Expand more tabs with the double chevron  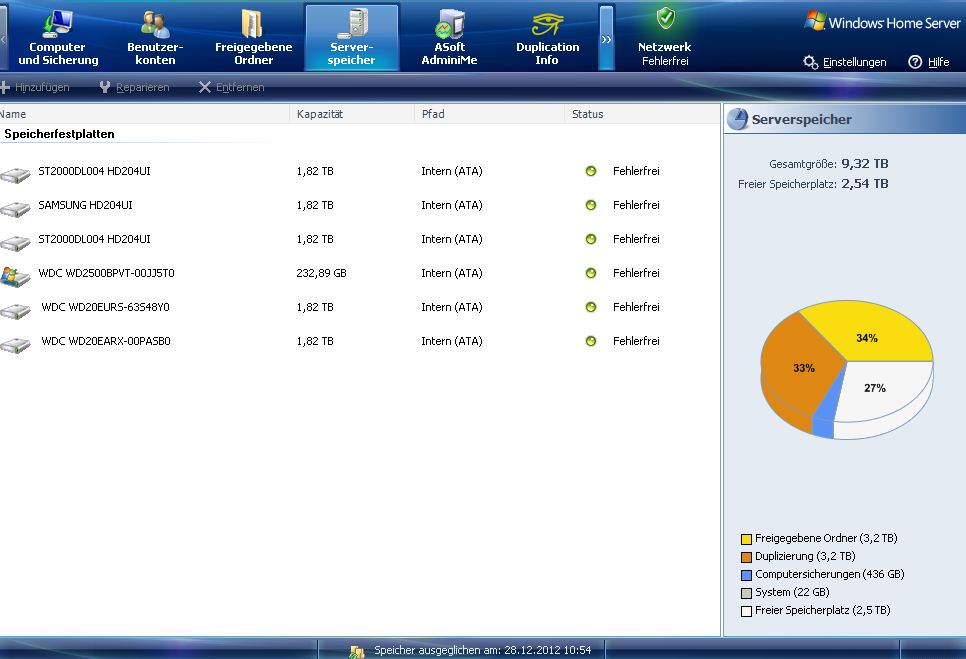(x=606, y=39)
